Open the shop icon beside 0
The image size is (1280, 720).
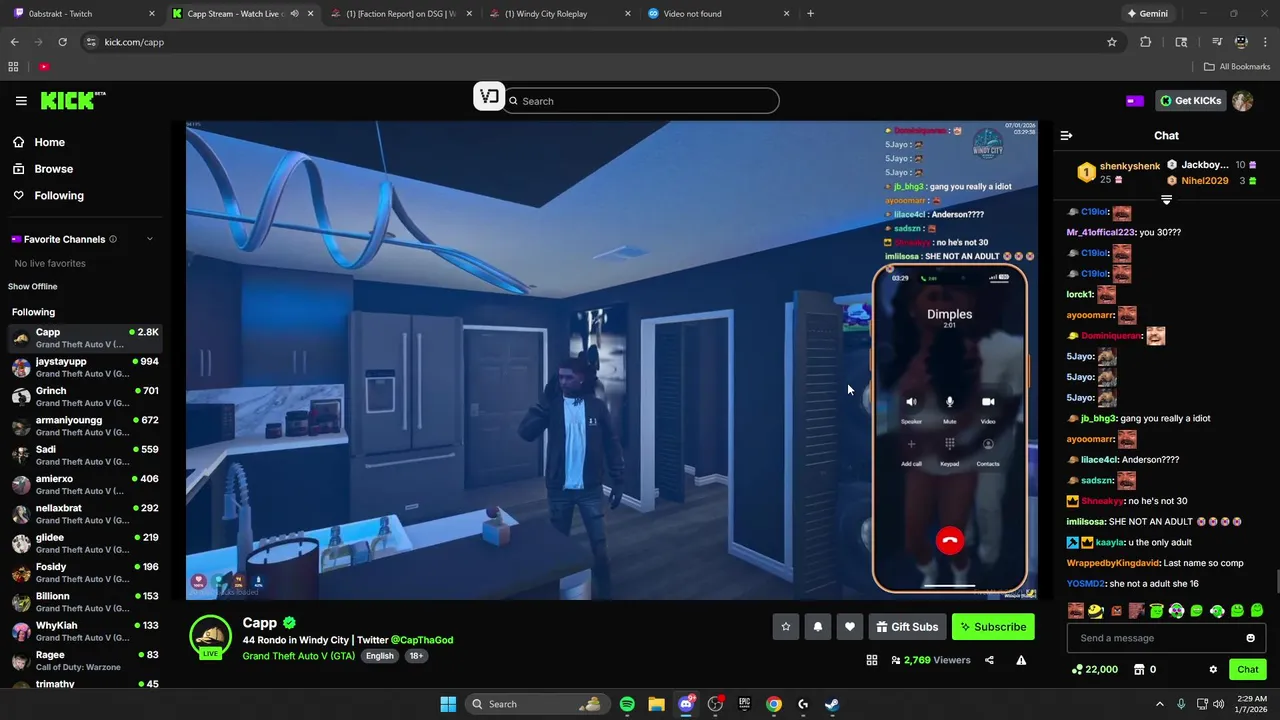(1138, 669)
